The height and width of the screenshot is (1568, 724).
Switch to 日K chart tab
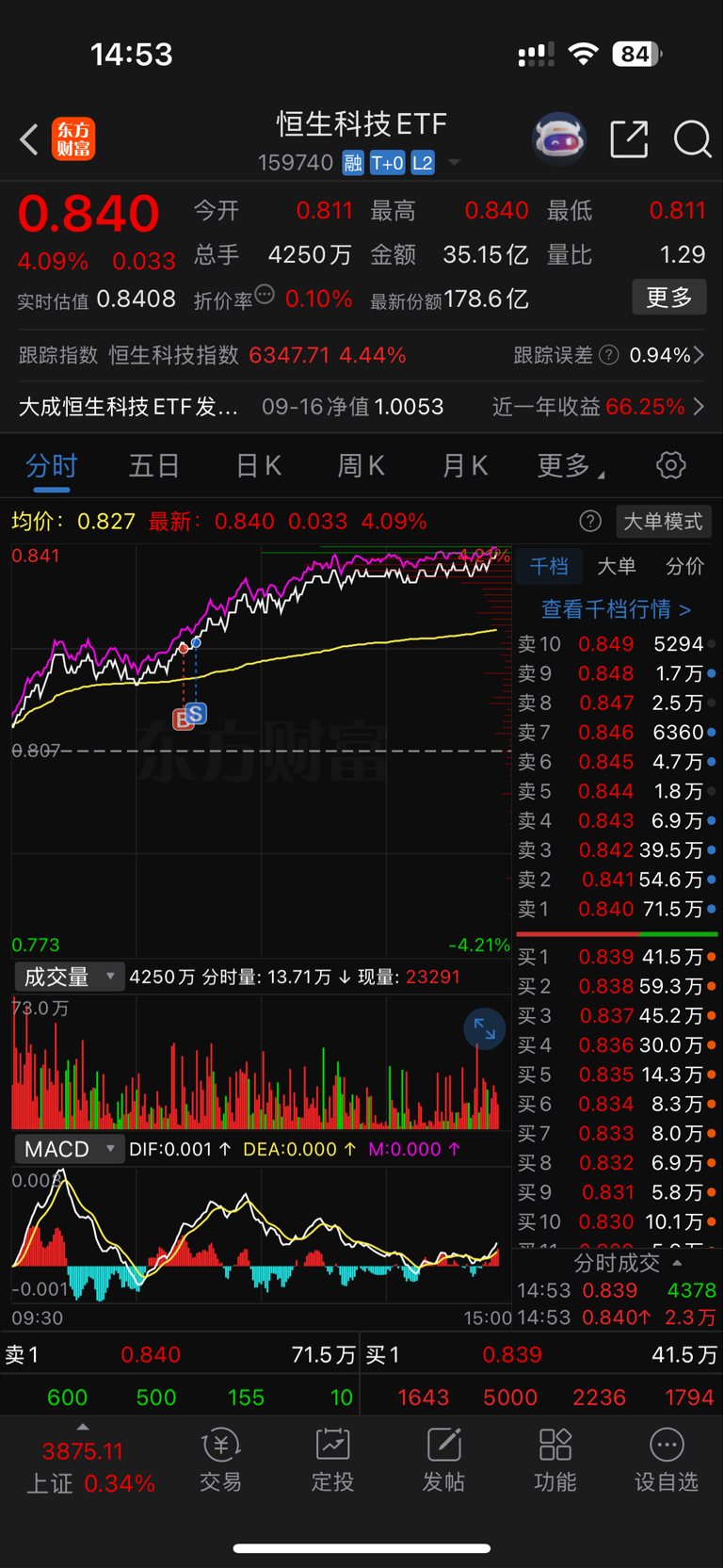pos(258,465)
